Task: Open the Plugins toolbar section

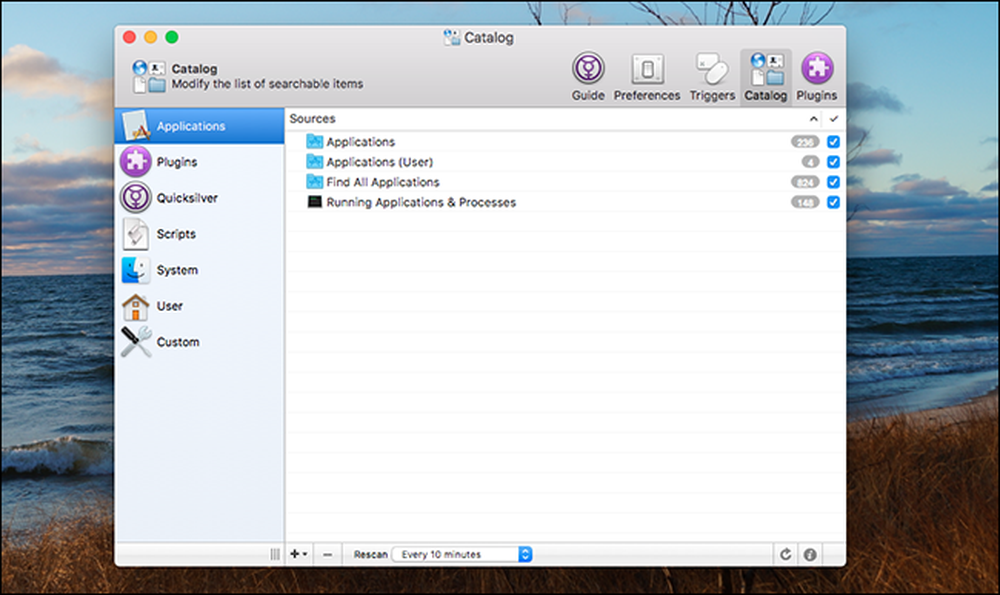Action: coord(816,77)
